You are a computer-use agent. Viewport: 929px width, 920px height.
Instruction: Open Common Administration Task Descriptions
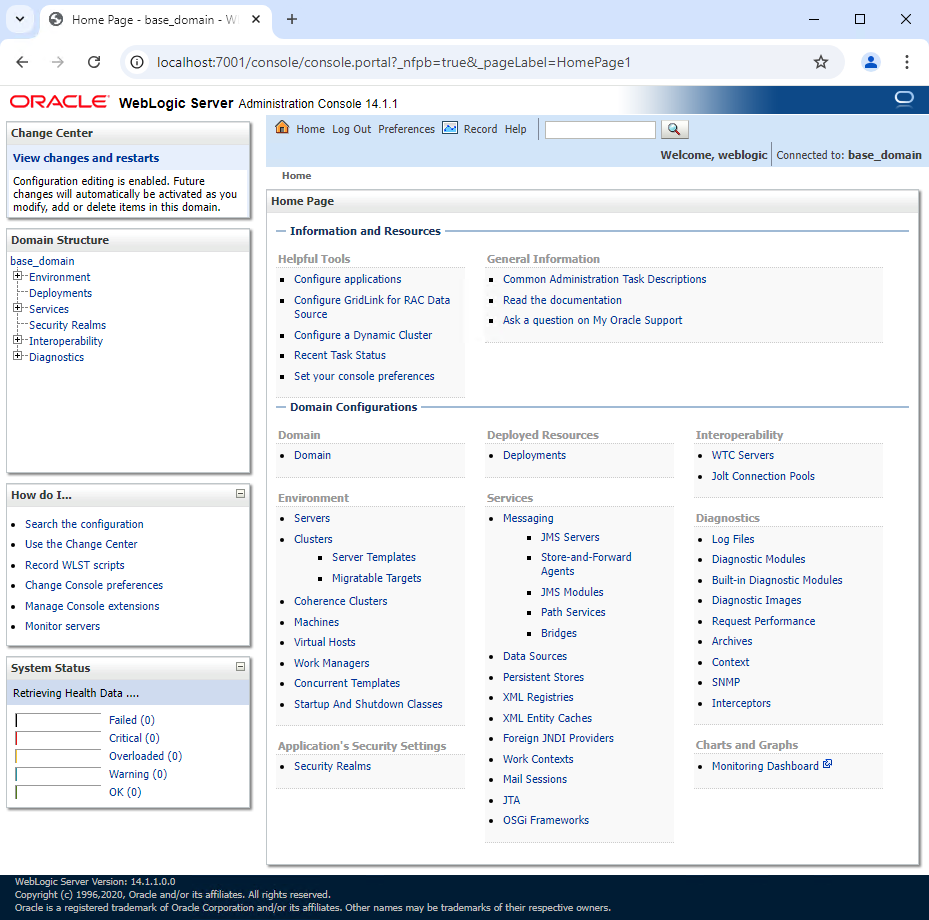(x=604, y=279)
